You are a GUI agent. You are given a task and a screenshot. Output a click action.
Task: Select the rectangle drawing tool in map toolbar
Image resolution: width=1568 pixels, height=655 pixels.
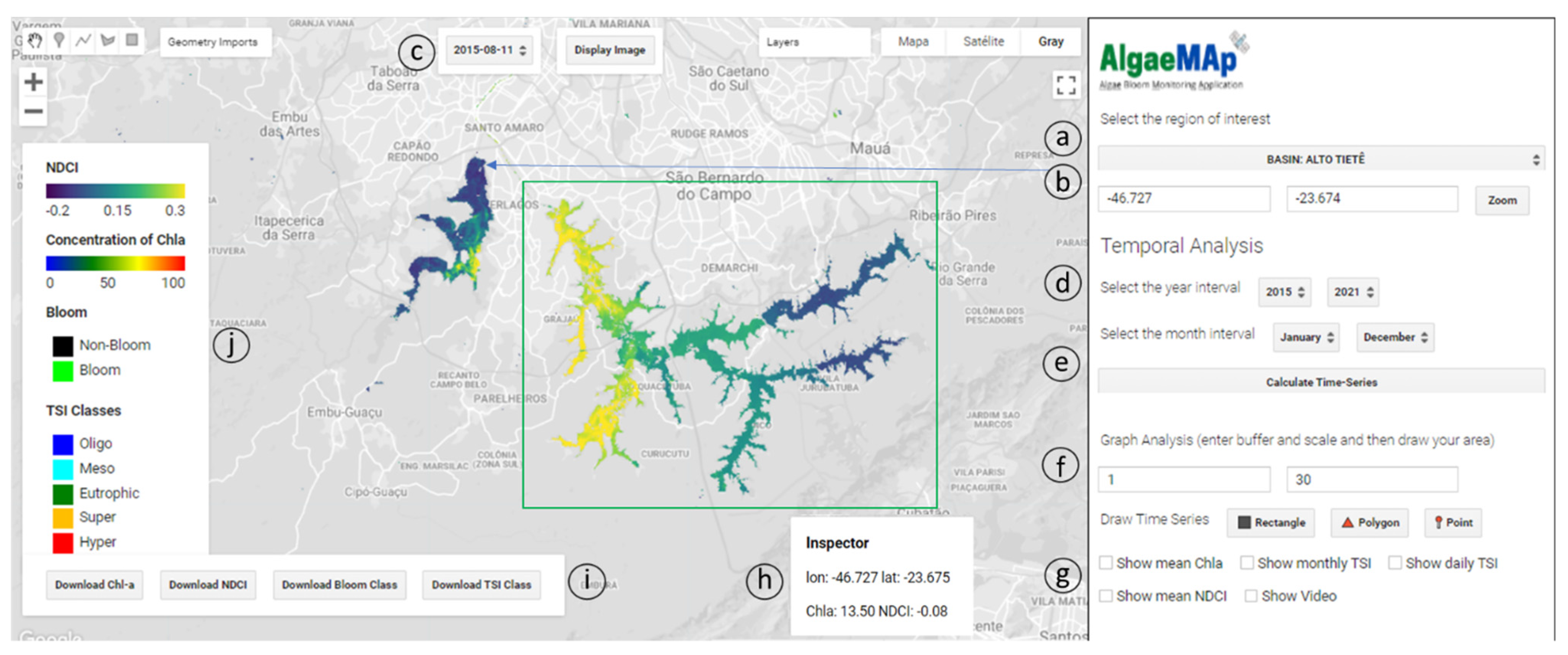(132, 40)
